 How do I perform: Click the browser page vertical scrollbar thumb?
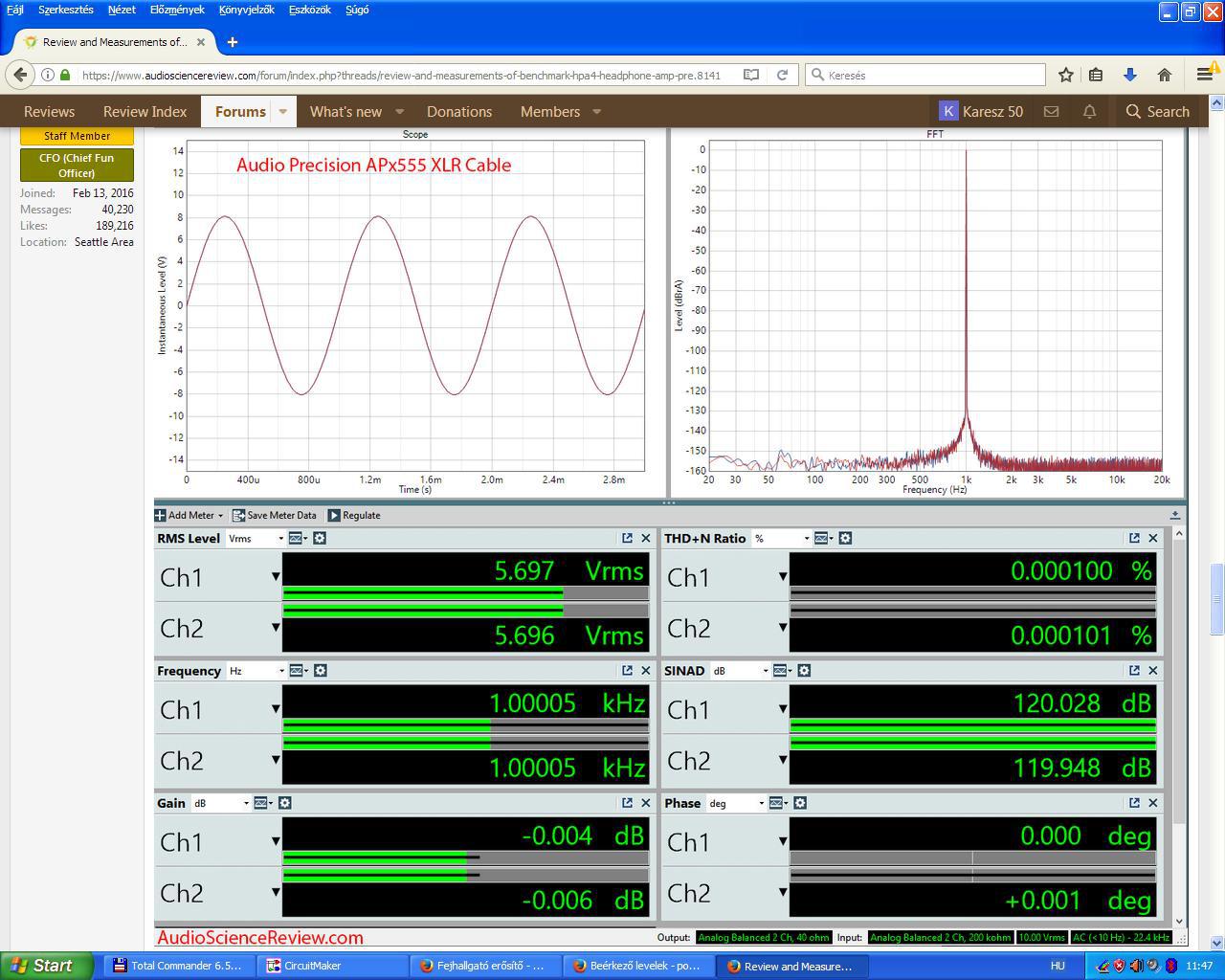click(x=1217, y=599)
